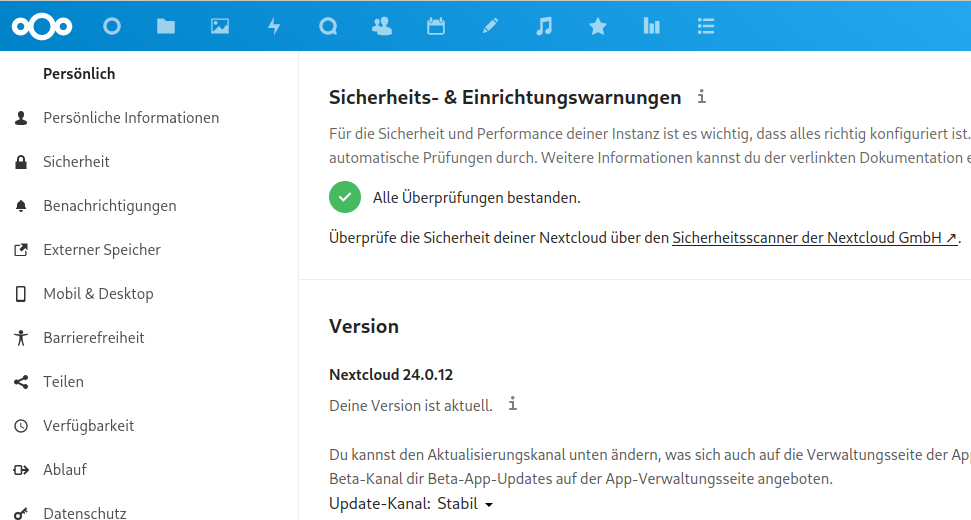Open the Photos app icon
The height and width of the screenshot is (520, 971).
click(x=220, y=26)
